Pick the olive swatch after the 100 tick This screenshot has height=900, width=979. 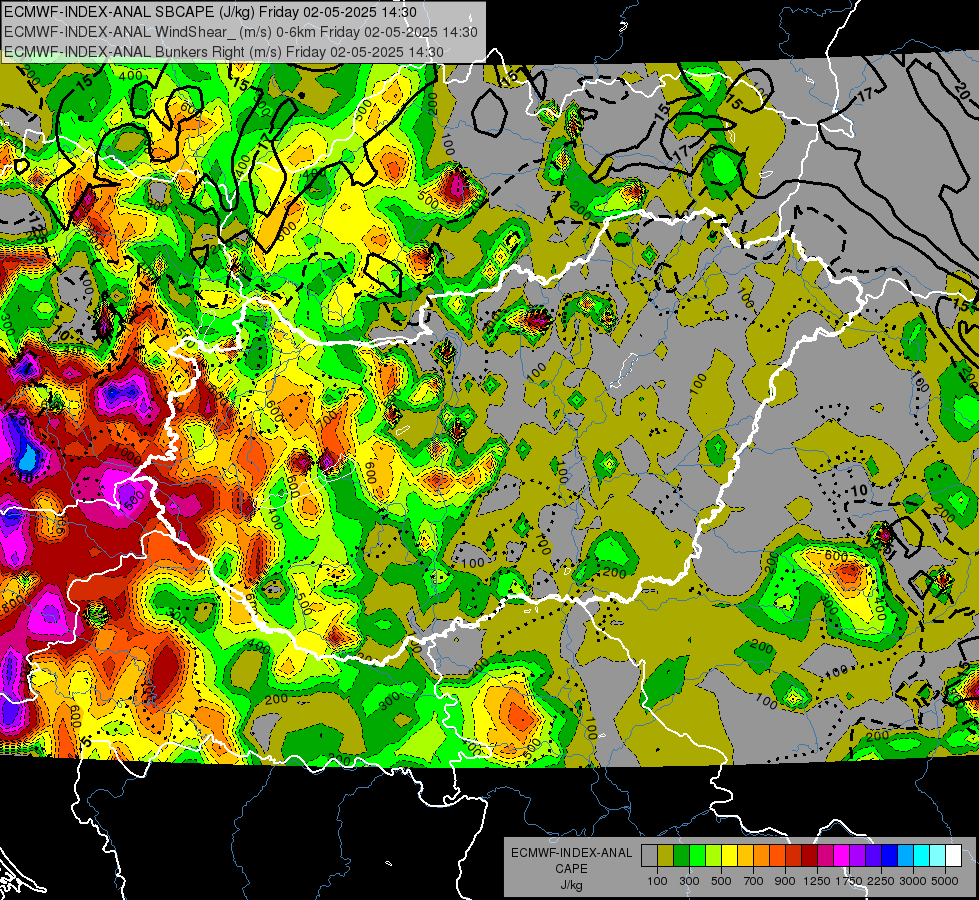[665, 856]
